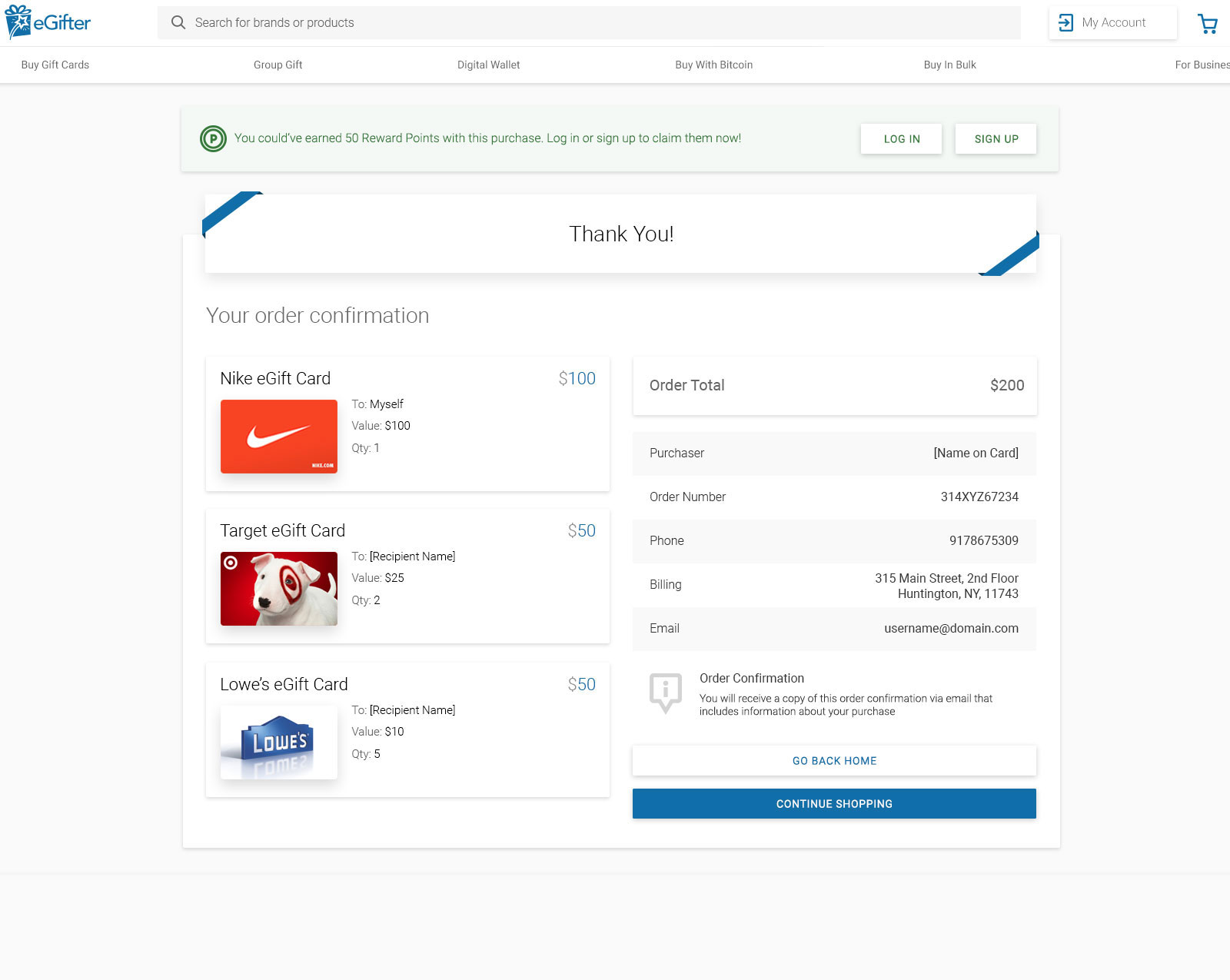The image size is (1230, 980).
Task: Click CONTINUE SHOPPING button
Action: (x=834, y=804)
